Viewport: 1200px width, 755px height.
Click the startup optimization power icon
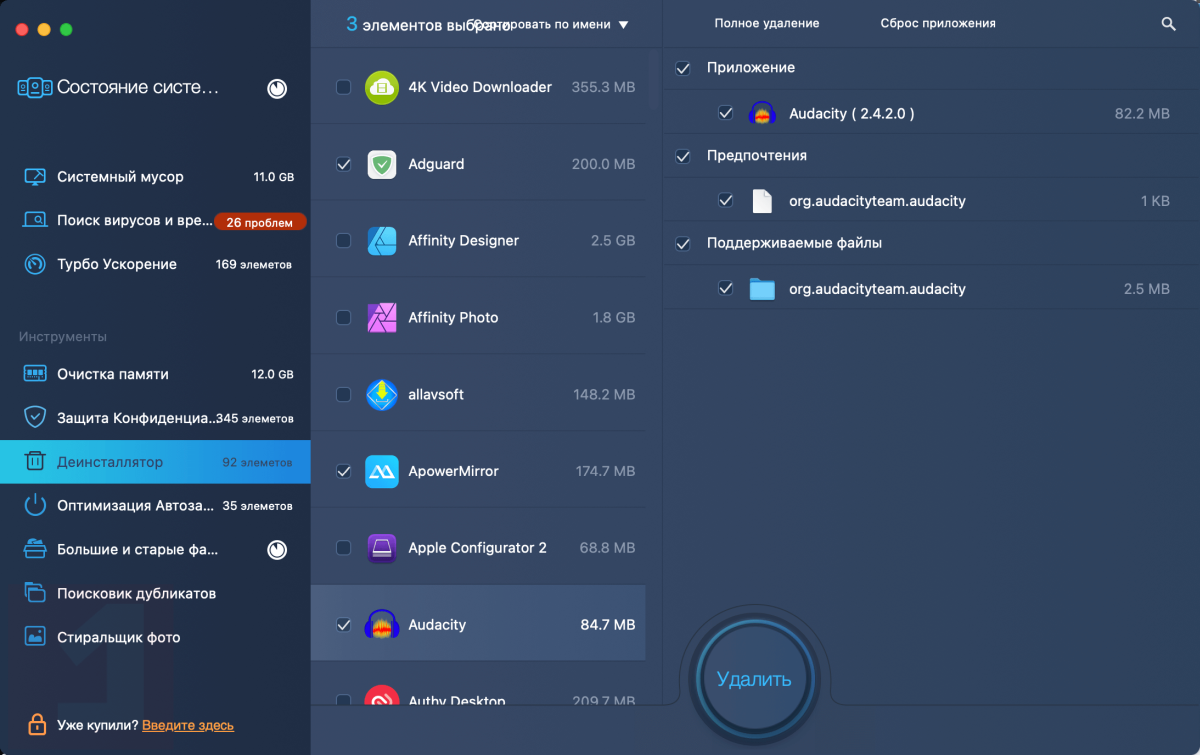point(35,505)
